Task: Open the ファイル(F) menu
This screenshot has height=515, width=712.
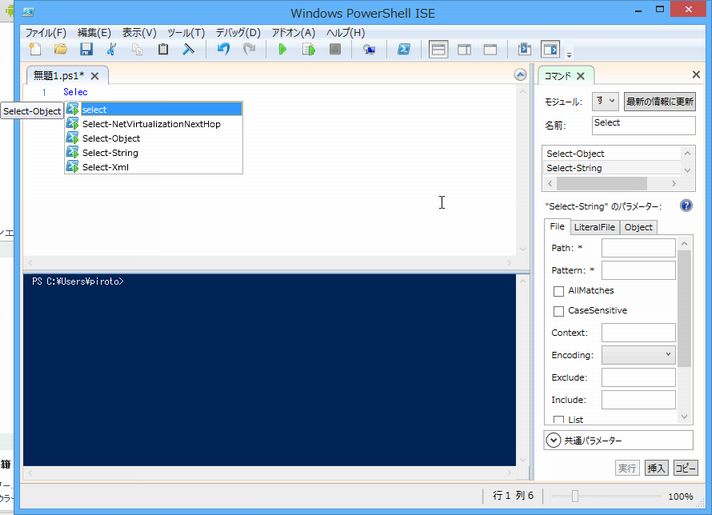Action: point(45,33)
